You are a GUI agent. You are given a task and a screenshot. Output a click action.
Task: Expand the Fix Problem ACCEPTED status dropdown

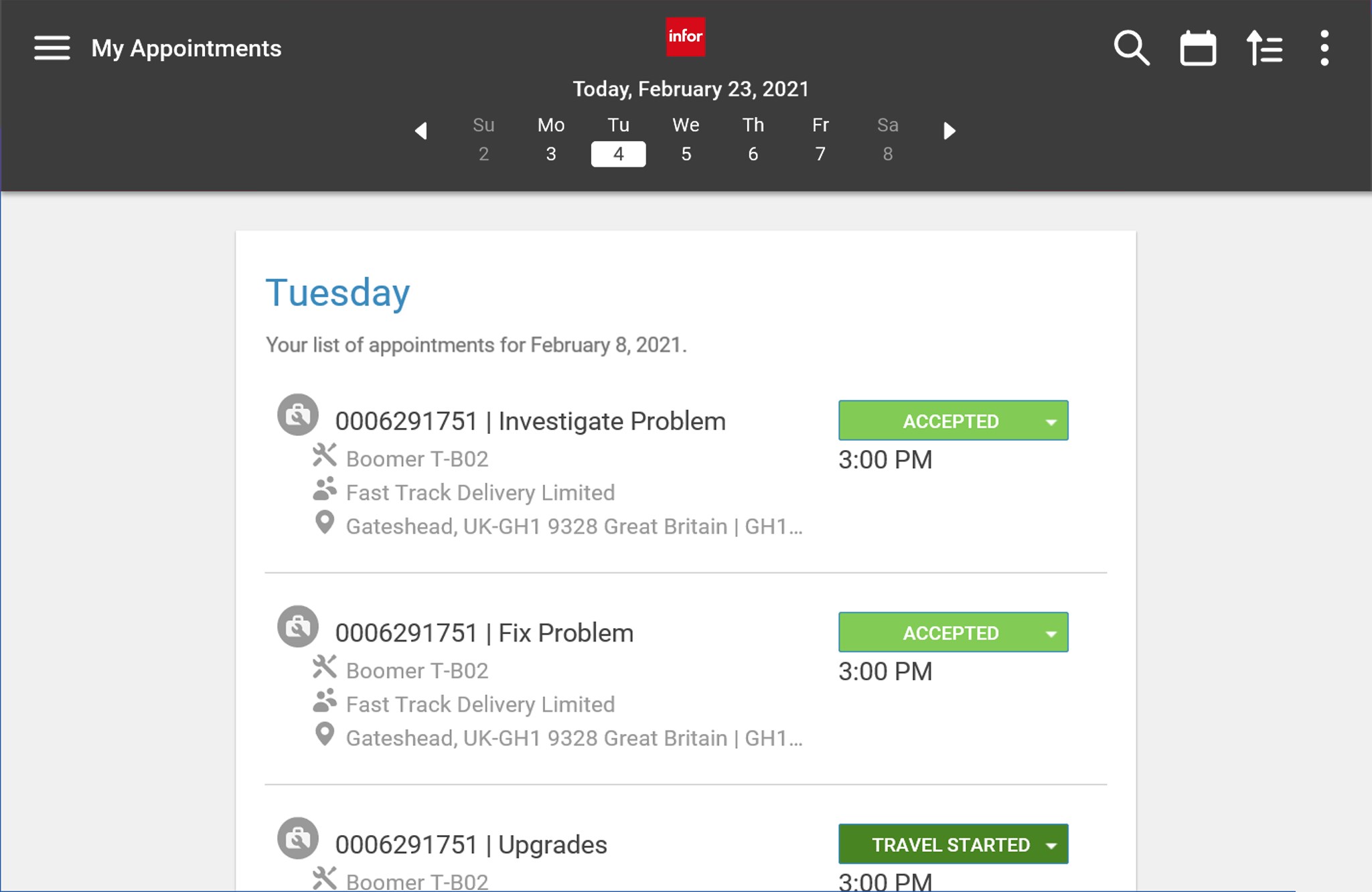click(1051, 633)
